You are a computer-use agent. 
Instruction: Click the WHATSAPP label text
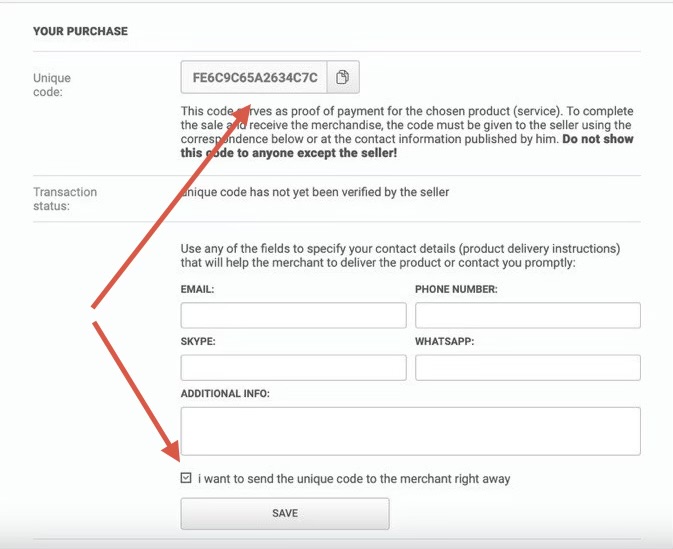coord(444,341)
